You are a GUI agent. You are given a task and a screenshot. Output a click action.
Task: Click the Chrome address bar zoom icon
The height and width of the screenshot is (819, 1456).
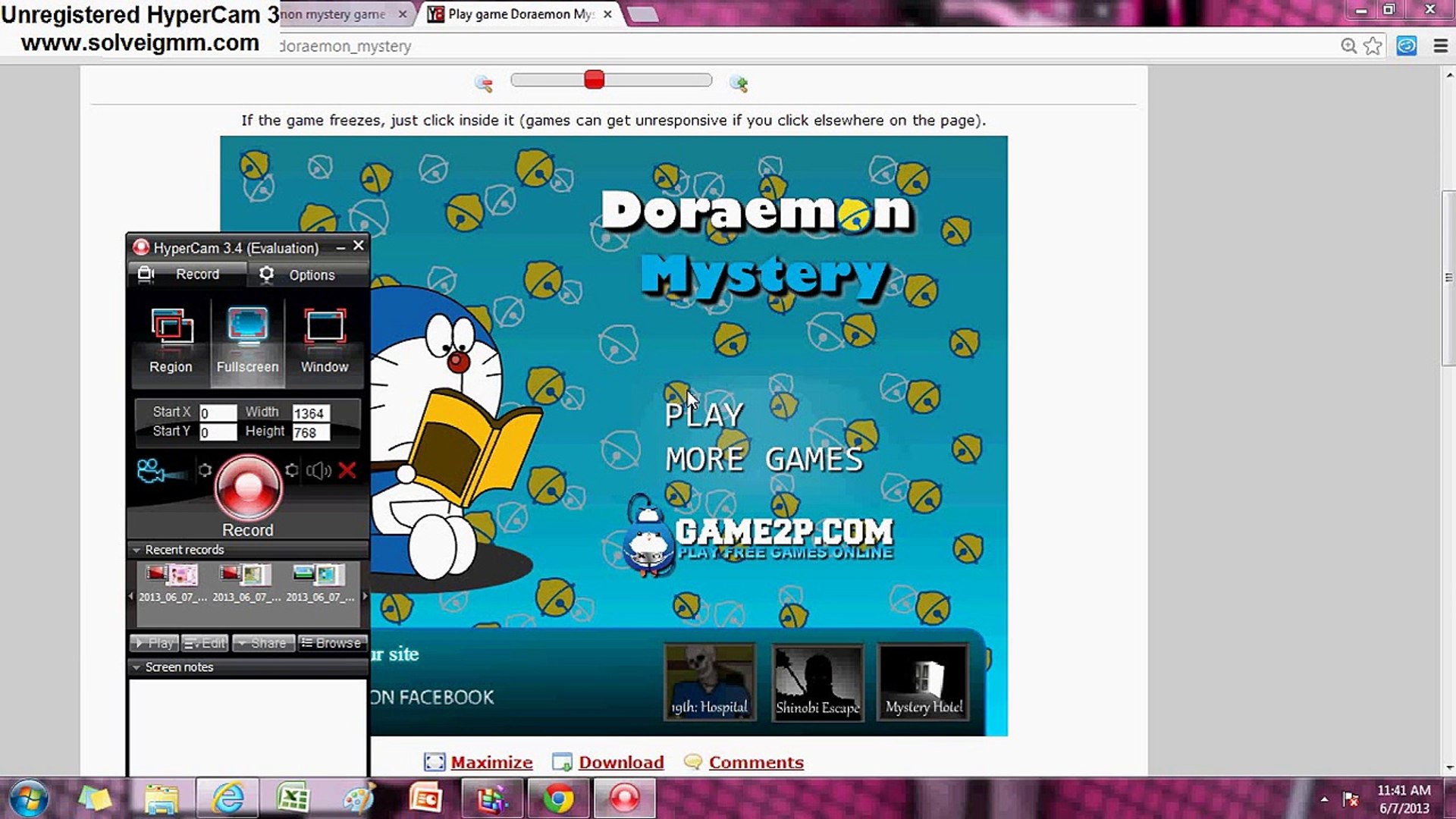1348,46
